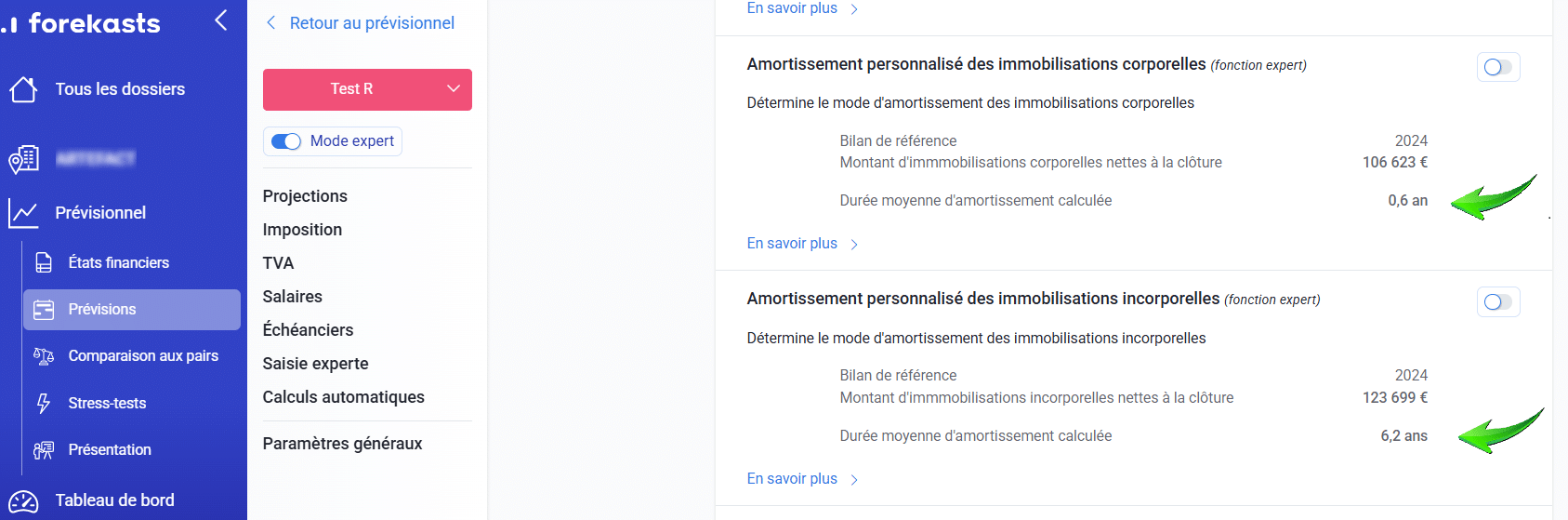
Task: Click the building location icon in sidebar
Action: point(23,159)
